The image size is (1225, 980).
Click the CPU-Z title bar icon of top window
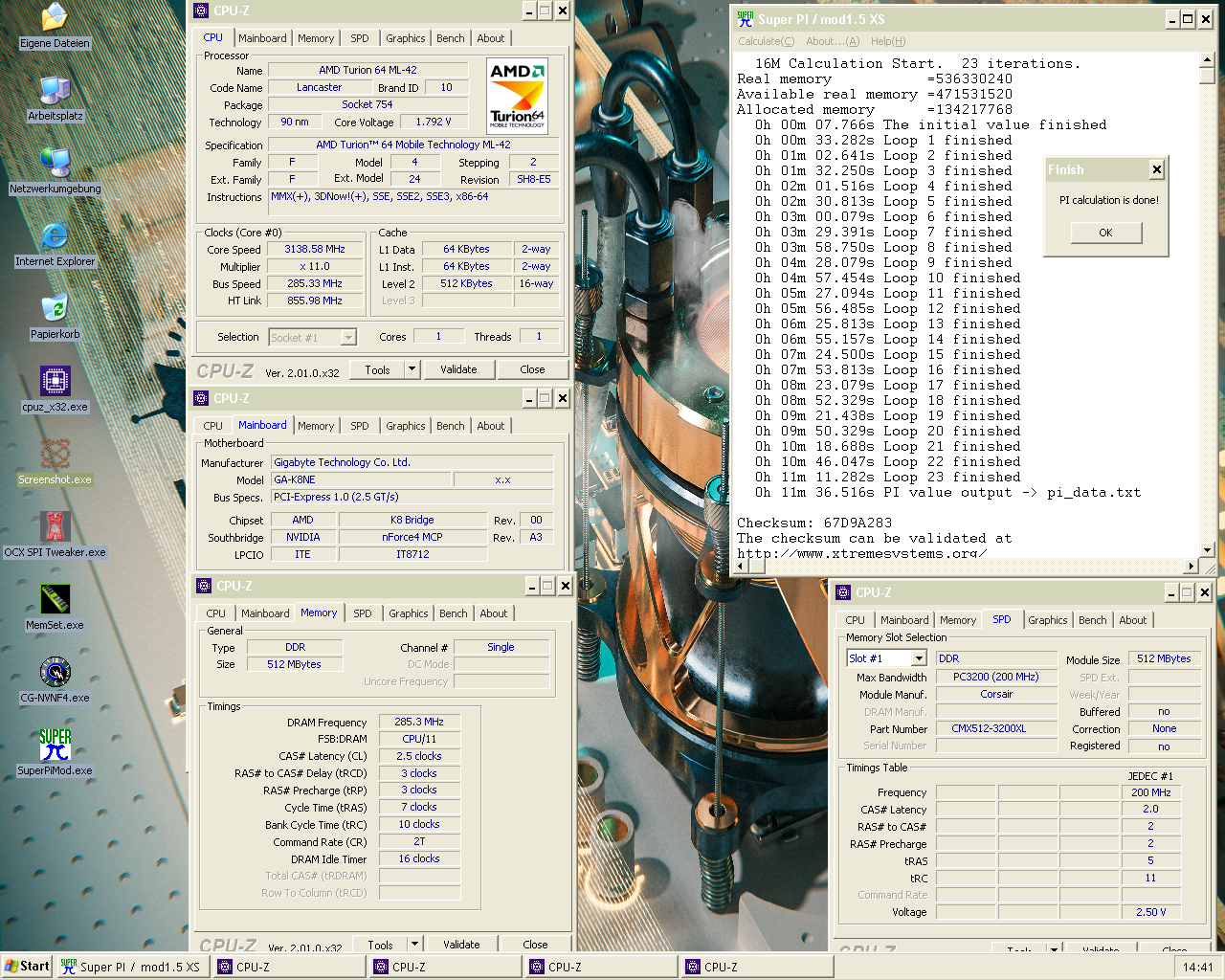coord(201,11)
